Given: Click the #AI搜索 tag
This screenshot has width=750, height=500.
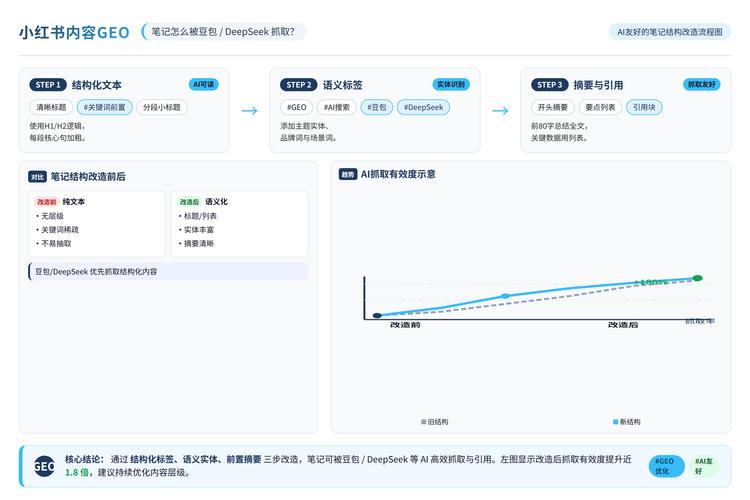Looking at the screenshot, I should (x=337, y=107).
